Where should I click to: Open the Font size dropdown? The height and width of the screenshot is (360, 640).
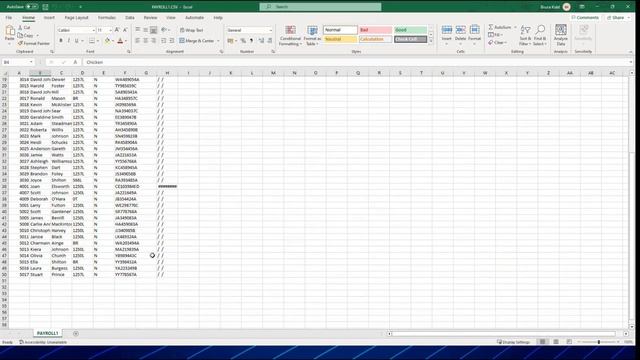[111, 30]
